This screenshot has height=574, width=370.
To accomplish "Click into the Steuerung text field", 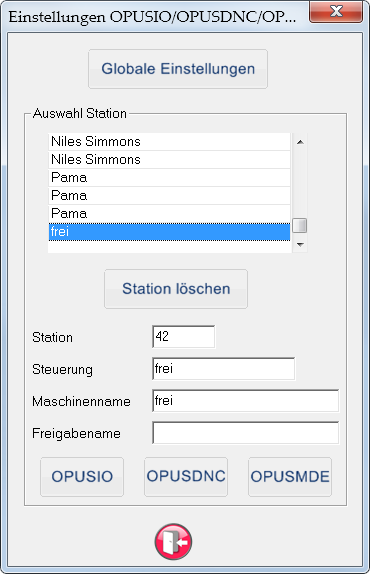I will [x=223, y=369].
